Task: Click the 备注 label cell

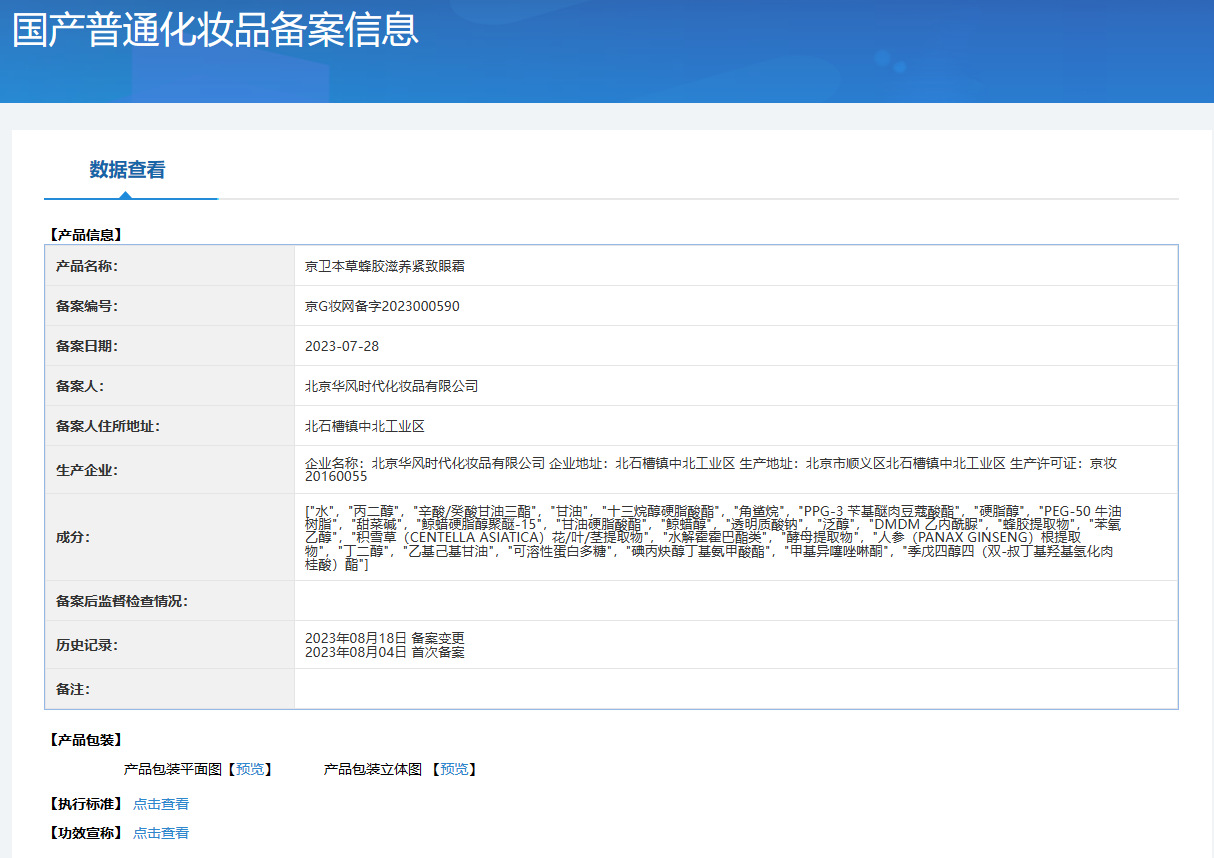Action: (74, 689)
